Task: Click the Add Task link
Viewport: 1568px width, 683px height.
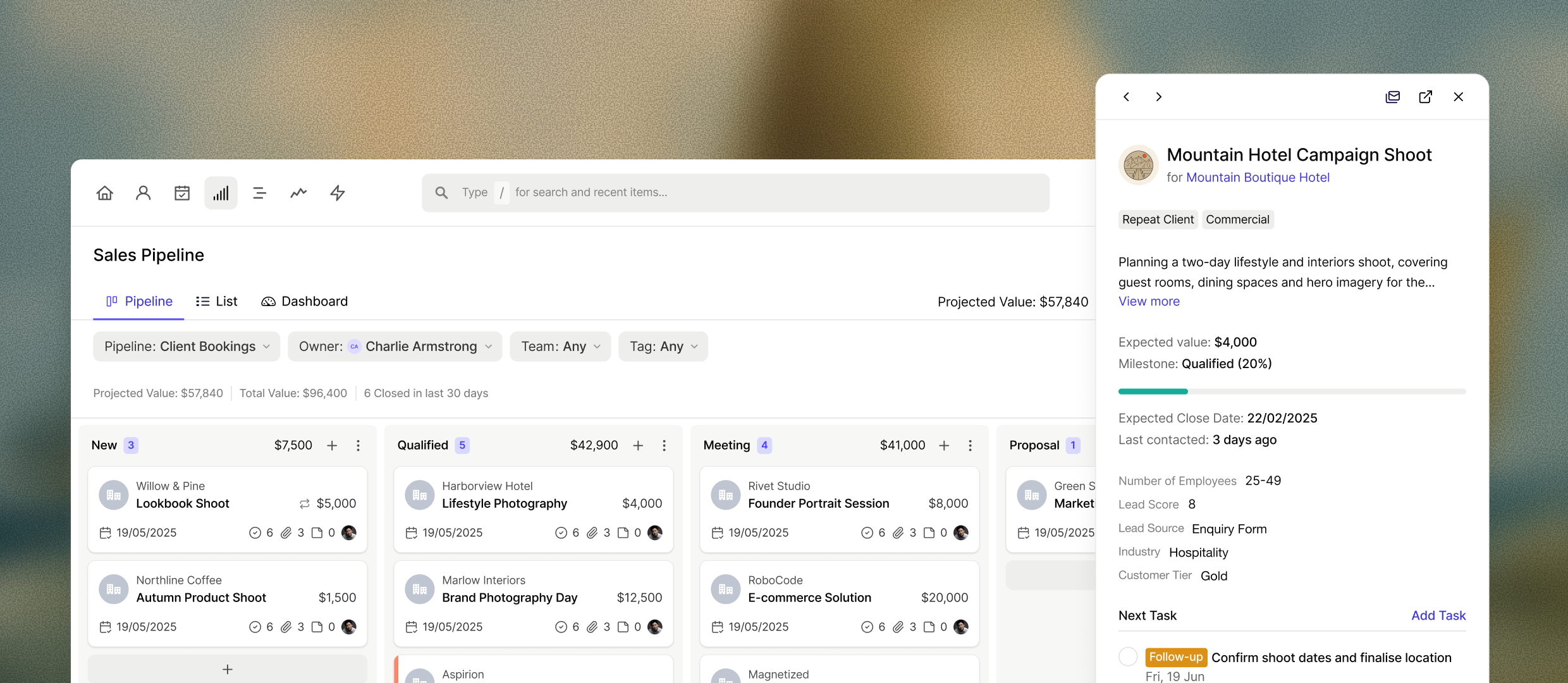Action: [x=1438, y=616]
